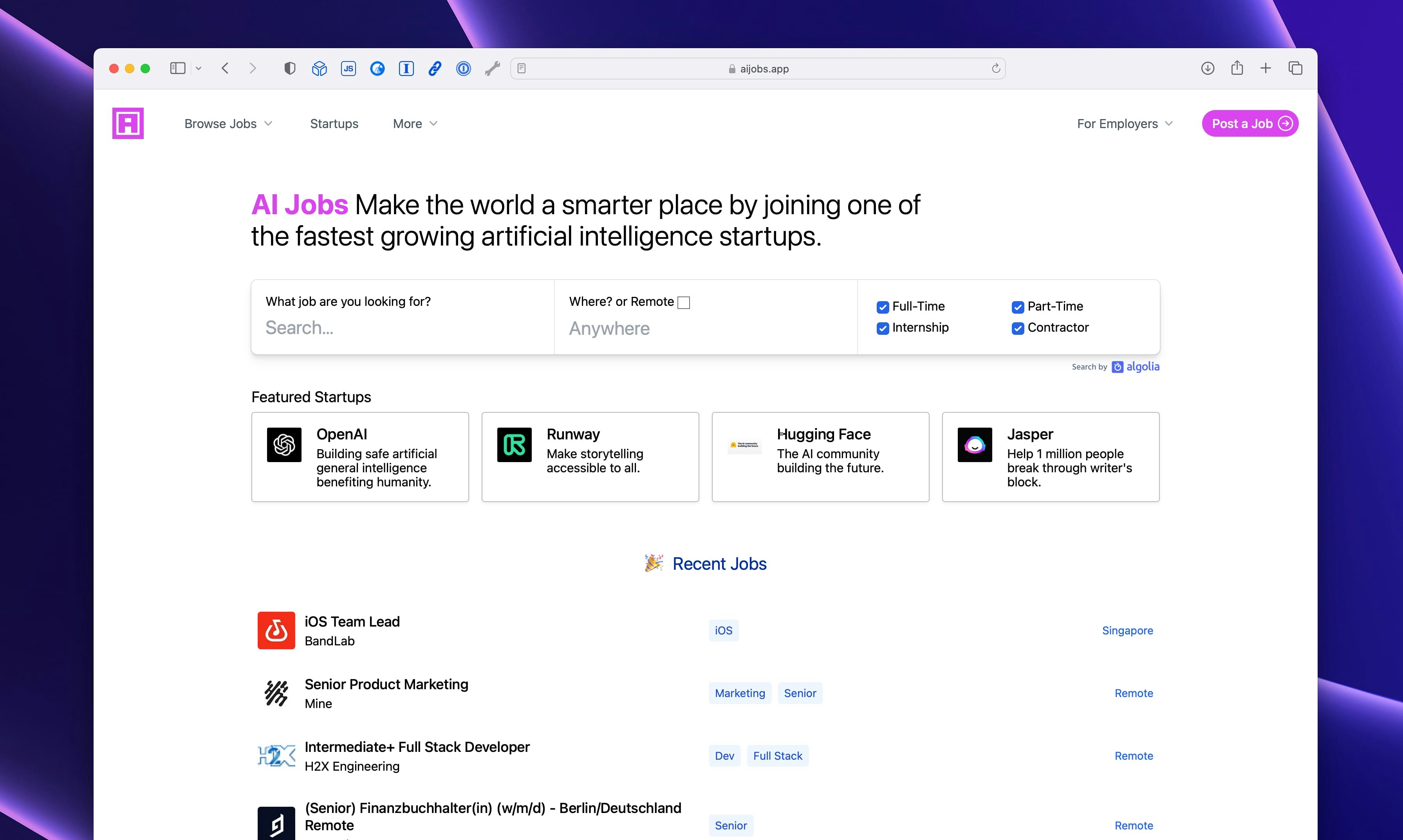Image resolution: width=1403 pixels, height=840 pixels.
Task: Expand the Browse Jobs menu
Action: (229, 123)
